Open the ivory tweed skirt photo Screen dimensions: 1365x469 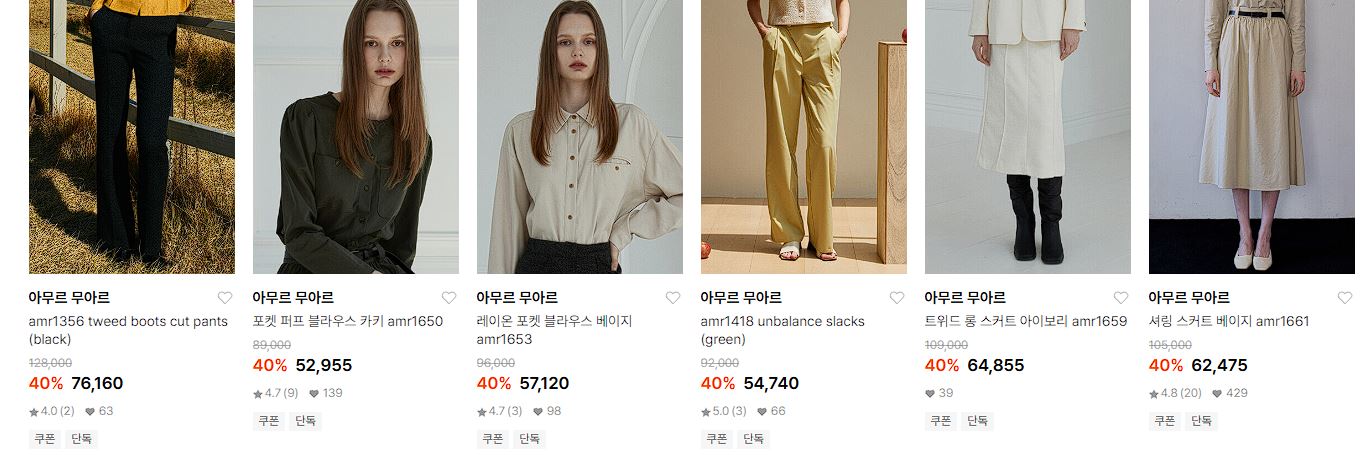[1028, 137]
